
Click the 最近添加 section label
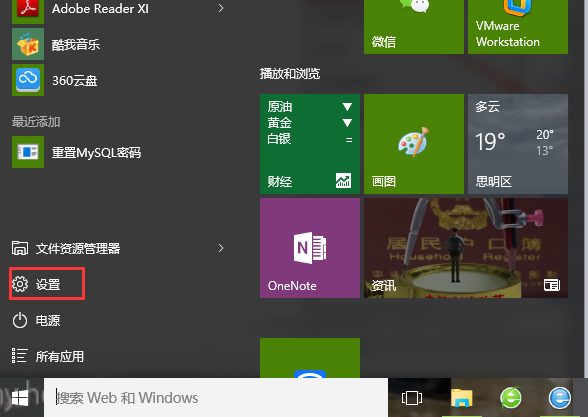coord(36,122)
